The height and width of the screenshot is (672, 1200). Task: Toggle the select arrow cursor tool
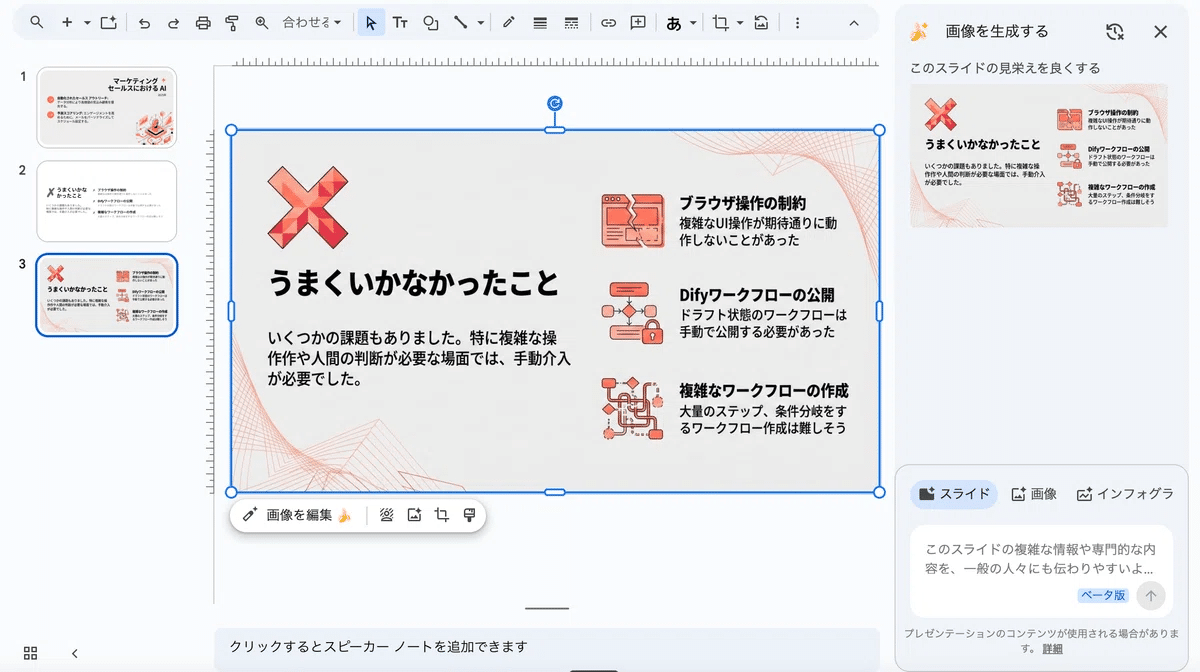coord(371,23)
